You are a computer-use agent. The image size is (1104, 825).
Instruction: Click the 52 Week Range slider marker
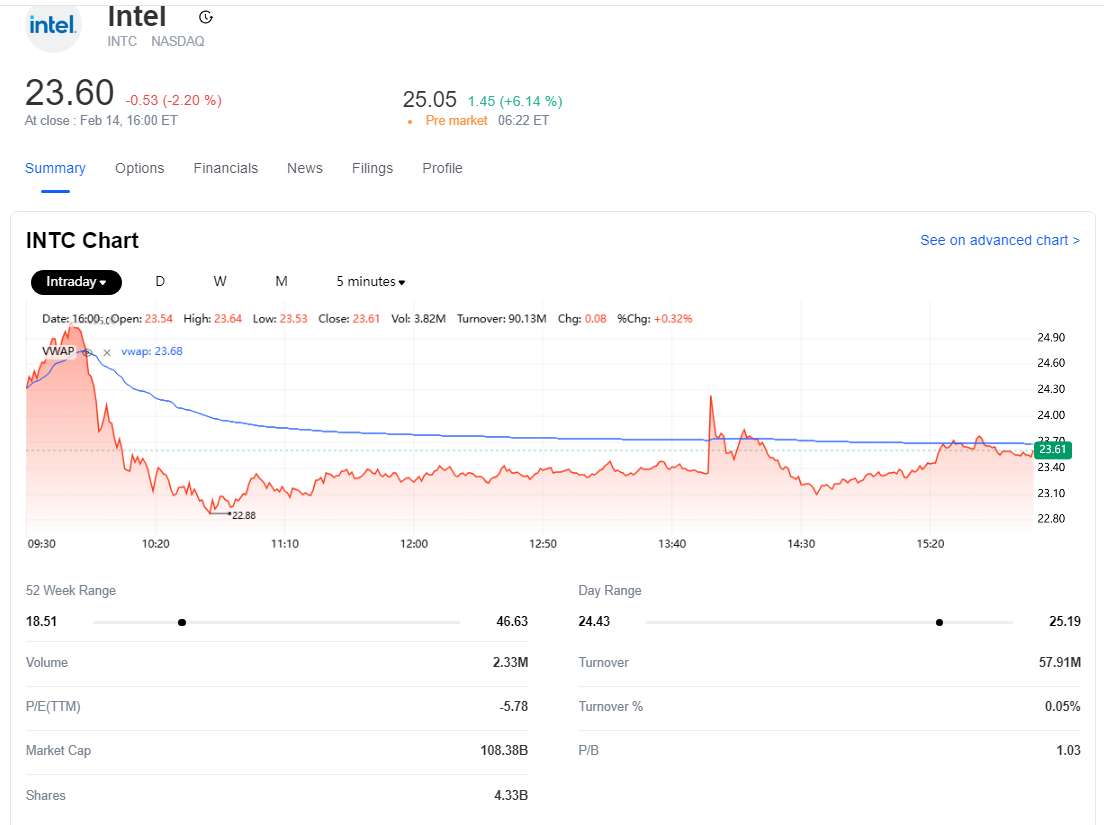coord(181,622)
